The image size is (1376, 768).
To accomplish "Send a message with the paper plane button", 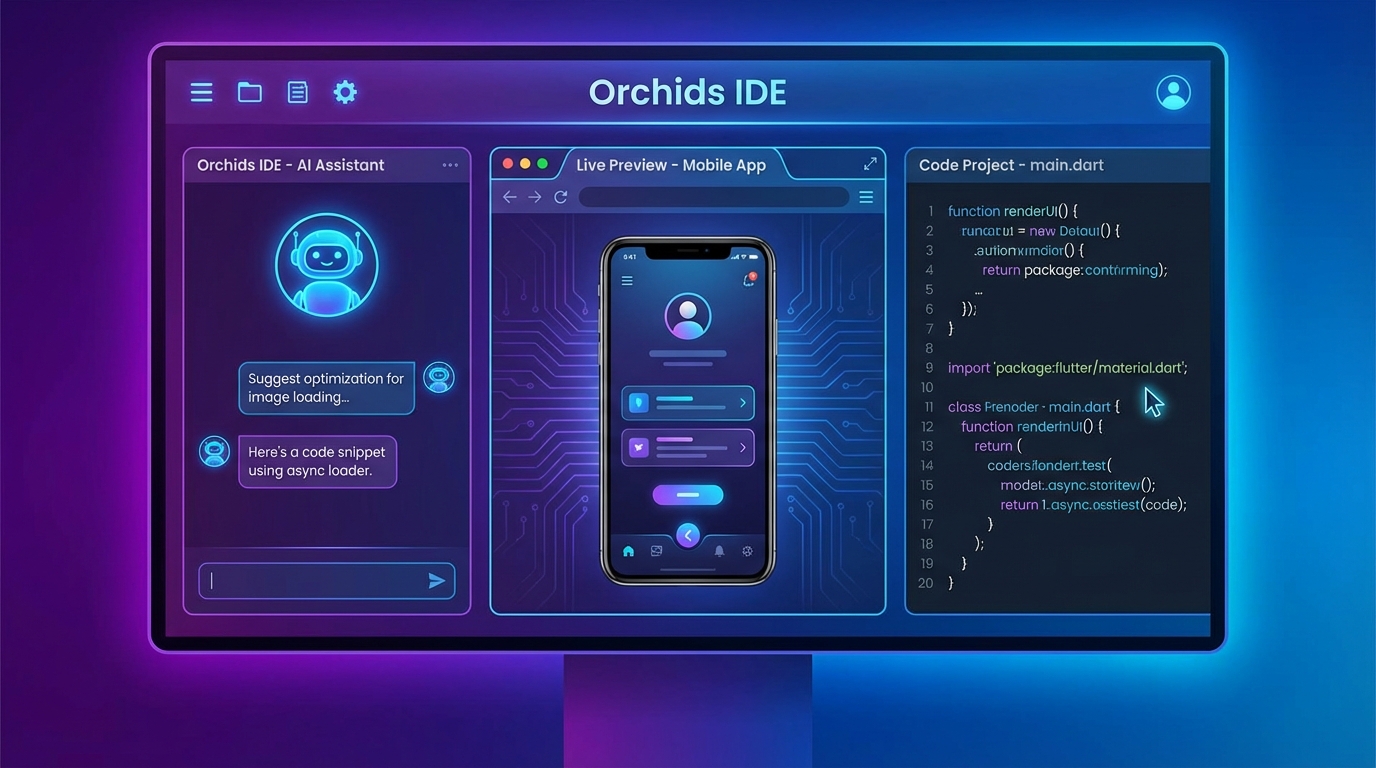I will 437,580.
